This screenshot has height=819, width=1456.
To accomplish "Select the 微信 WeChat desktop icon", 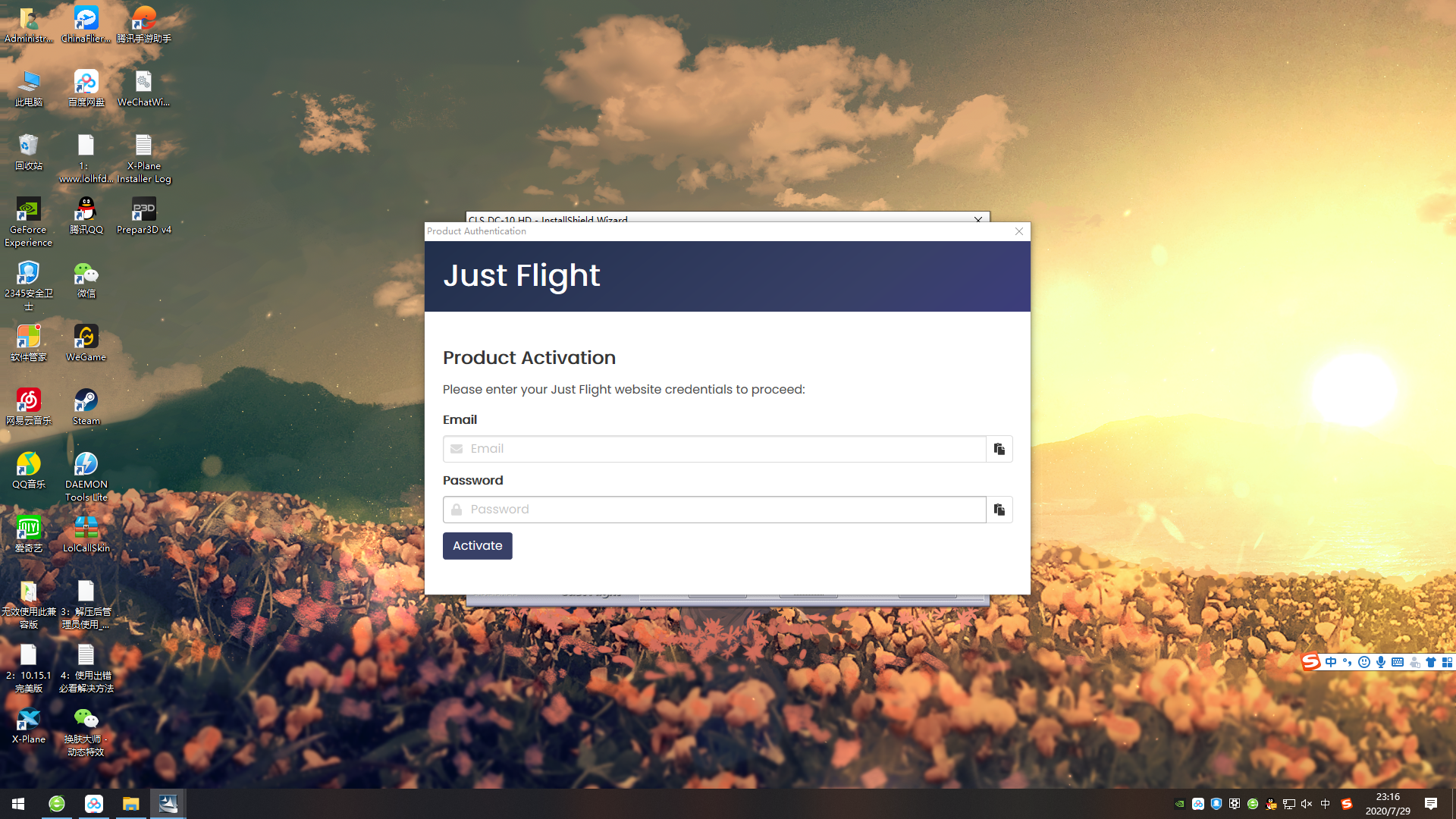I will point(86,279).
